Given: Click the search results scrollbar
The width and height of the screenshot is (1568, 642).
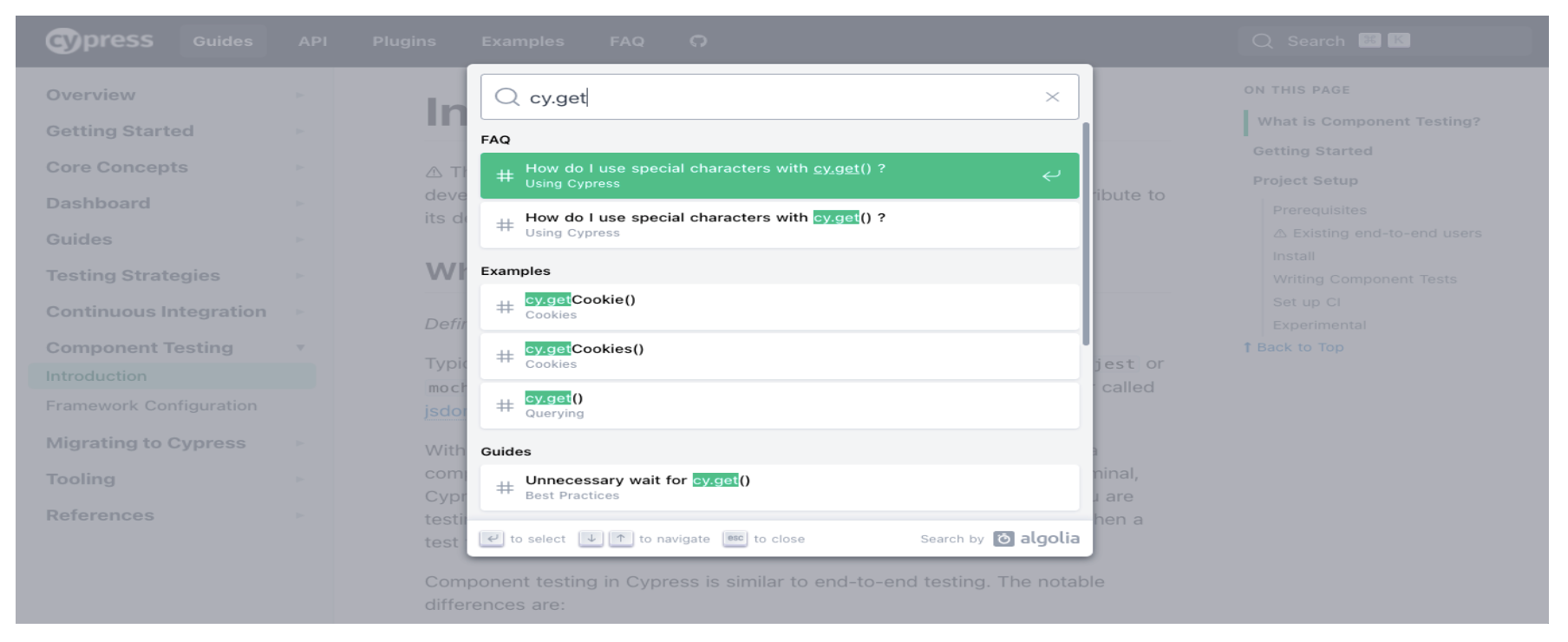Looking at the screenshot, I should click(x=1086, y=234).
